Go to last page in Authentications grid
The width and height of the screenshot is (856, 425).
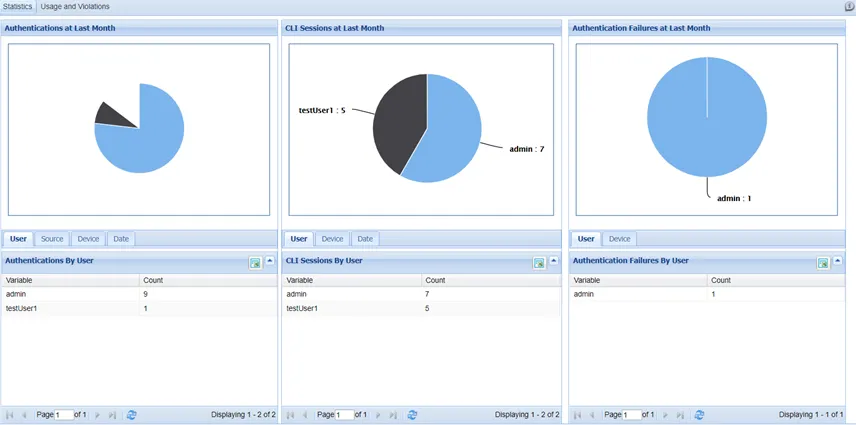[x=112, y=415]
